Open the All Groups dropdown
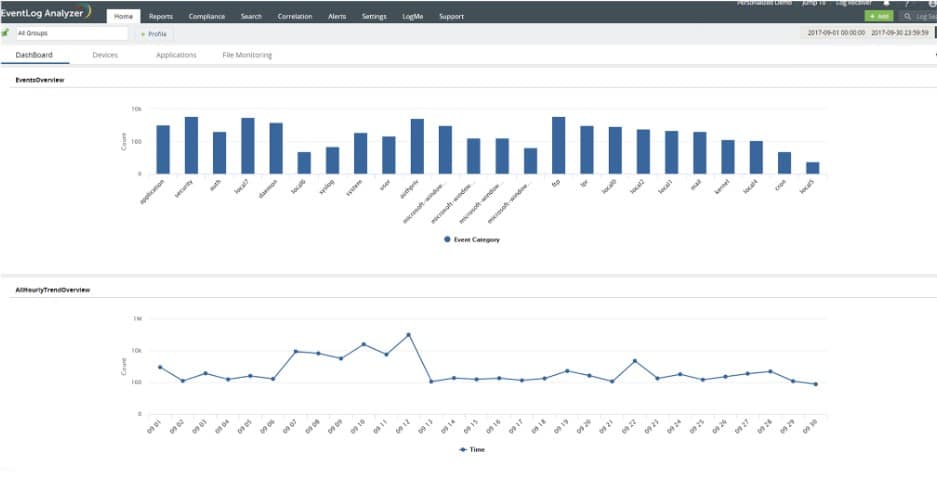937x478 pixels. pos(71,33)
